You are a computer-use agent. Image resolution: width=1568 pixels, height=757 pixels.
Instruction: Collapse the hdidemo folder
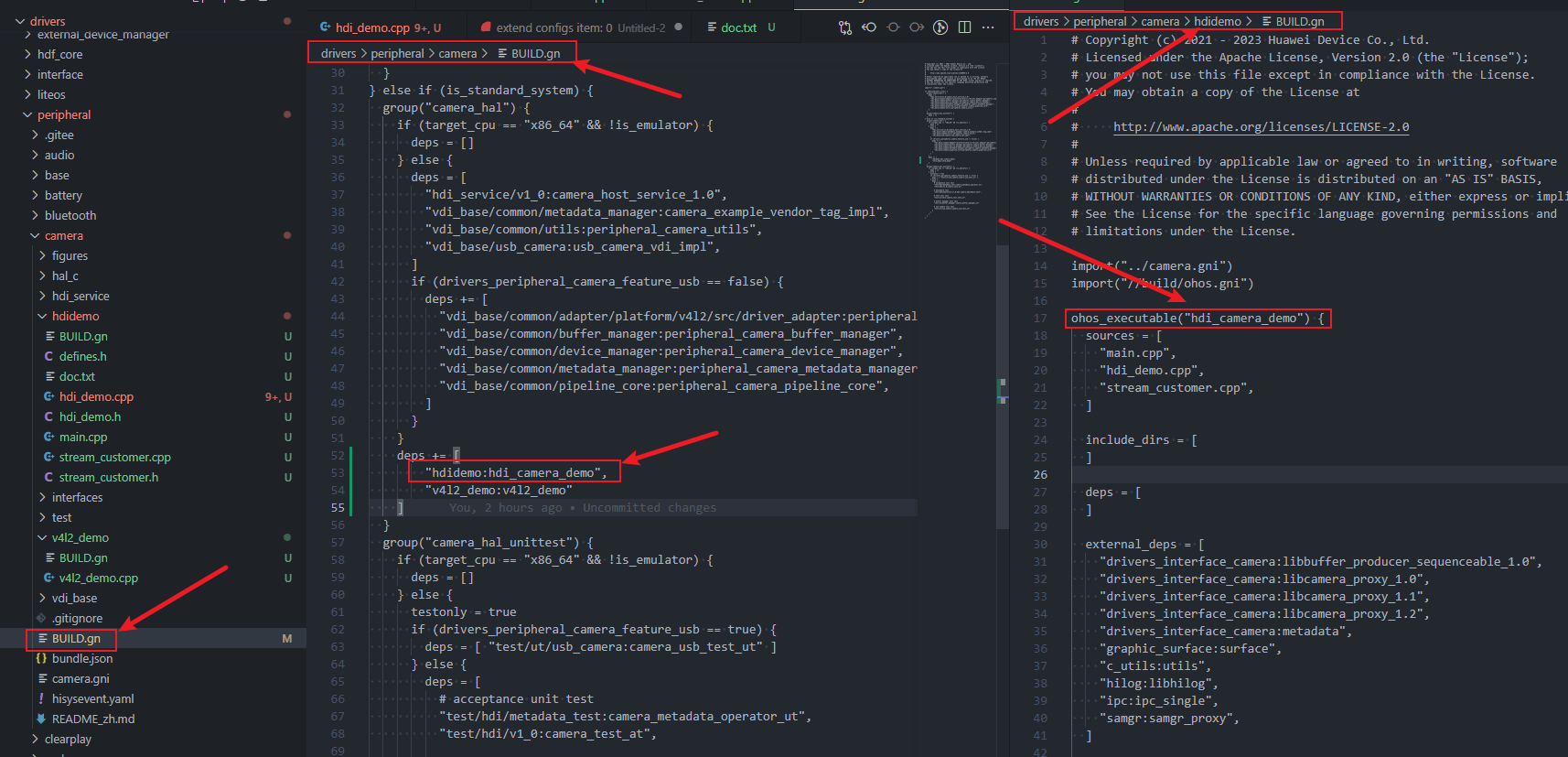[42, 316]
